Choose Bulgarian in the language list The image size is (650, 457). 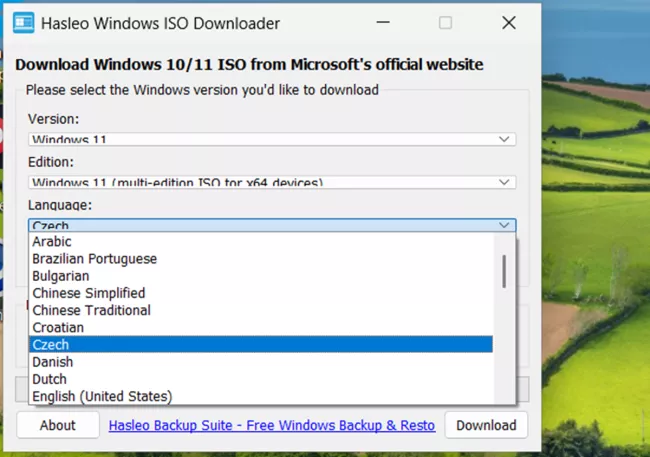click(x=261, y=276)
